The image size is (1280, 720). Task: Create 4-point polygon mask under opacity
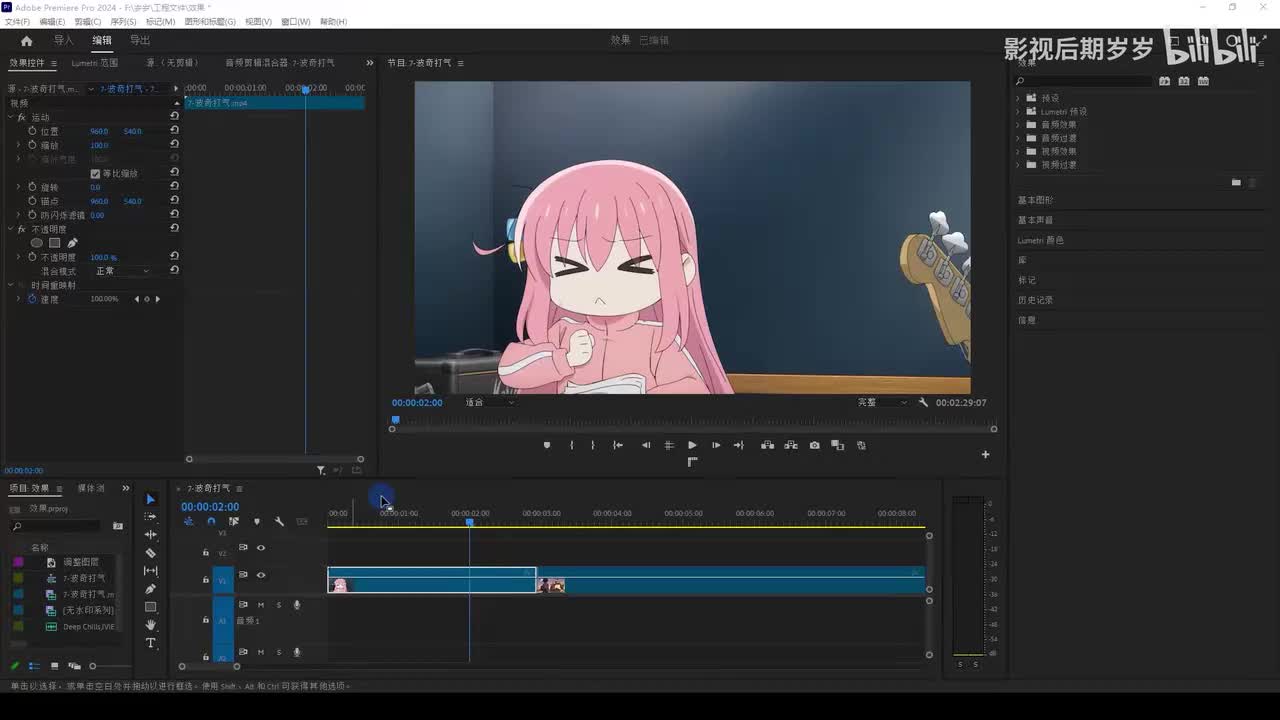(x=55, y=243)
